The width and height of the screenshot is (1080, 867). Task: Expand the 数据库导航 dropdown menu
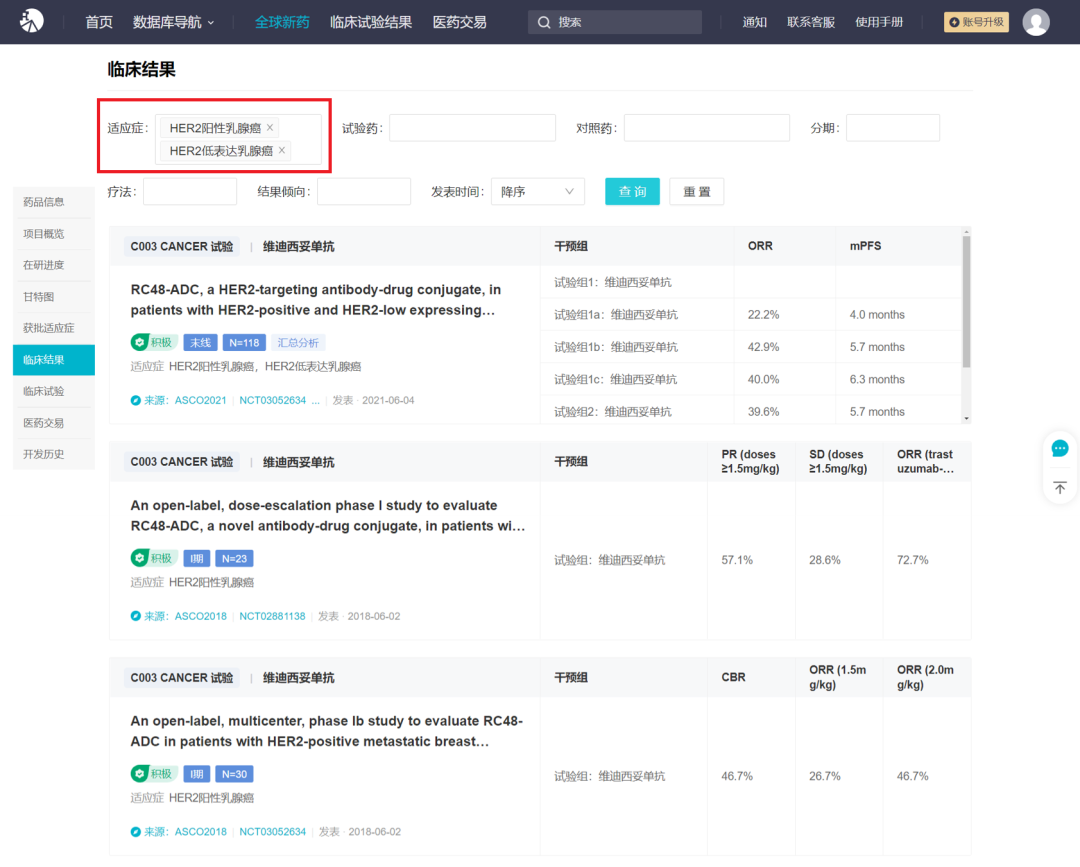pos(174,22)
